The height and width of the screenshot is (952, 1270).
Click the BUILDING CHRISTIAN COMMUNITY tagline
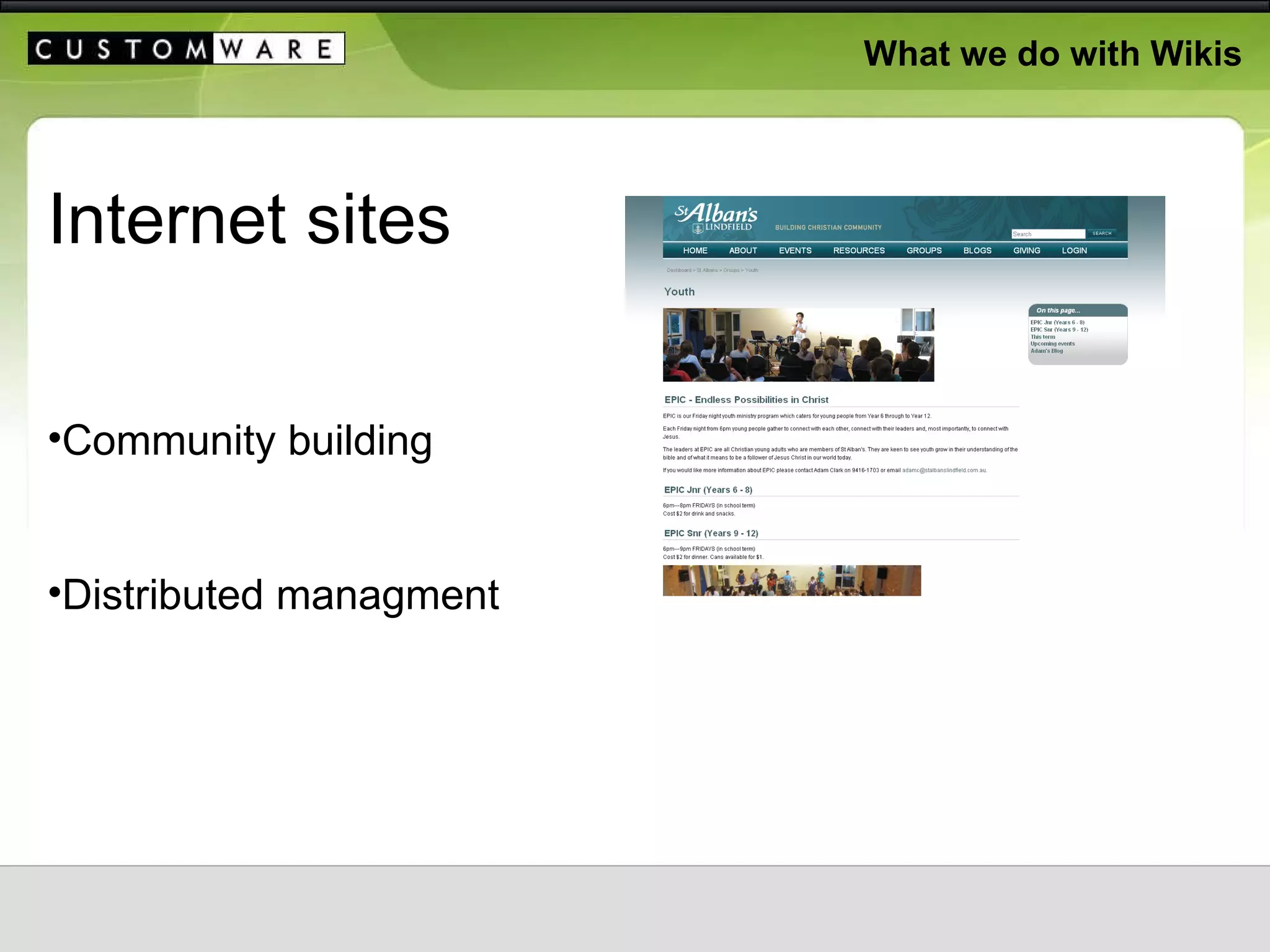[x=828, y=227]
